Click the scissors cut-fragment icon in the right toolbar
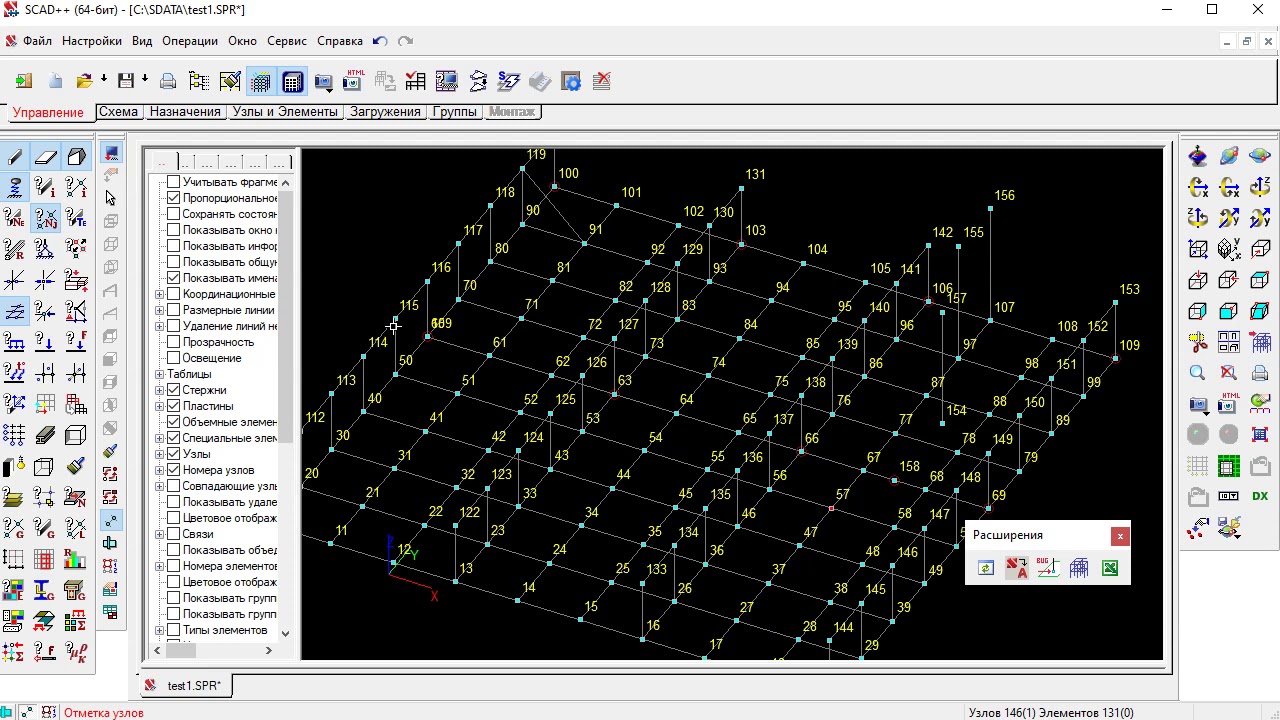The image size is (1280, 720). click(x=1198, y=342)
